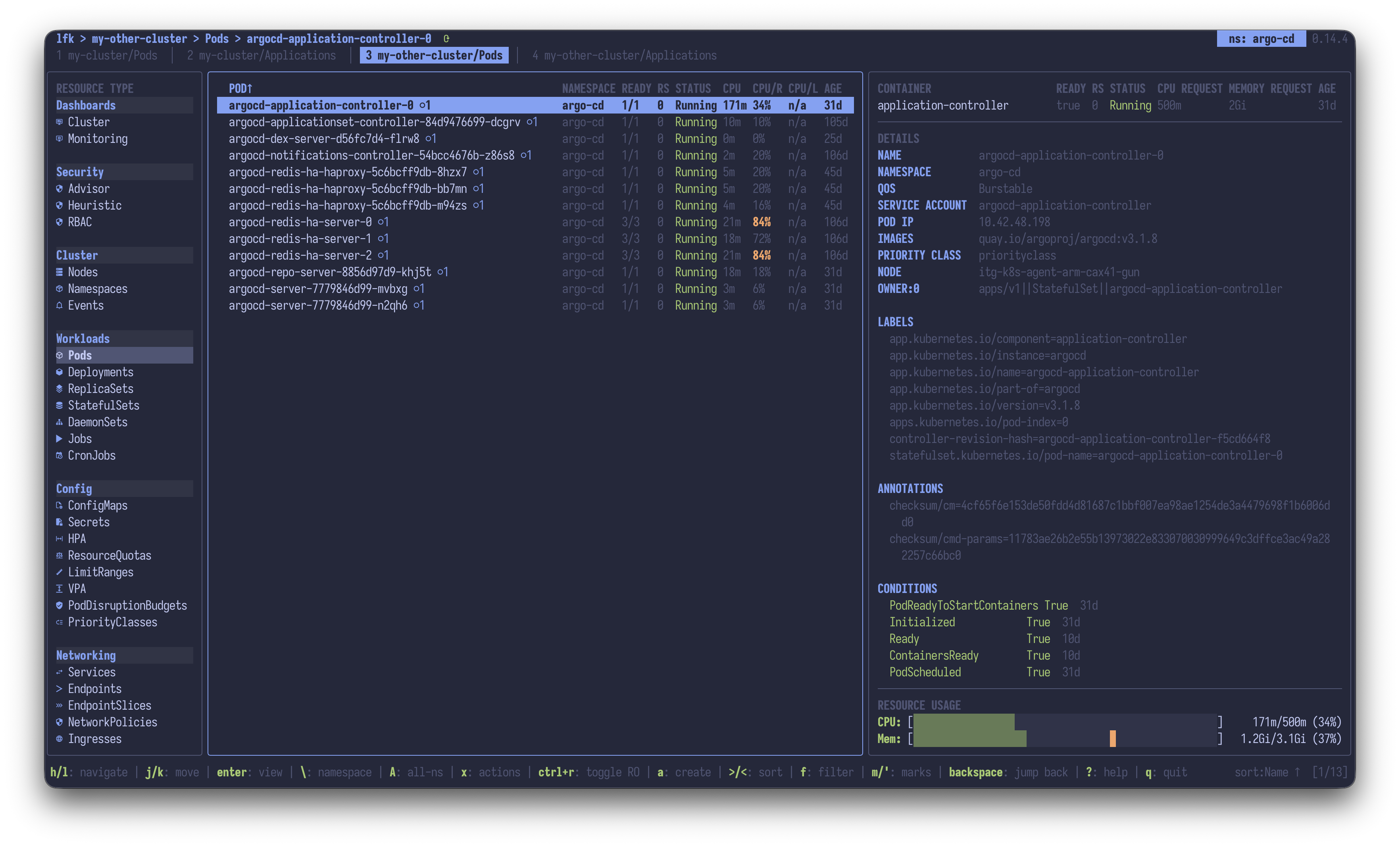This screenshot has height=847, width=1400.
Task: Switch to tab 1 my-cluster/Pods
Action: [x=107, y=56]
